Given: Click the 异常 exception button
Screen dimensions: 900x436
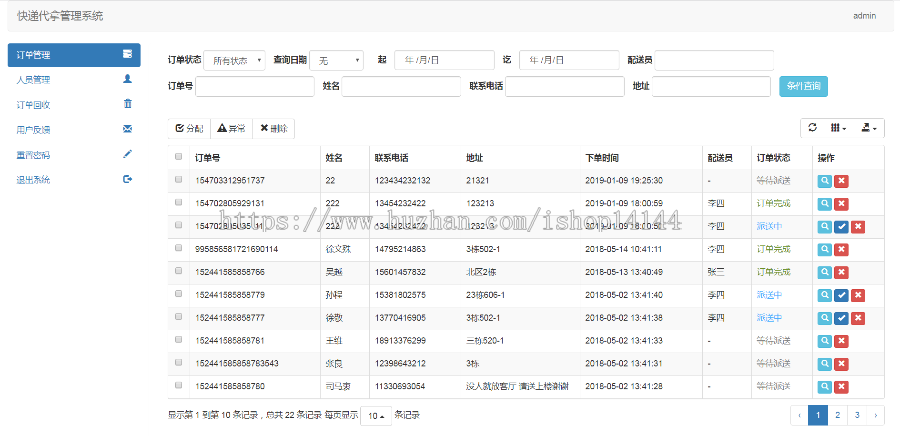Looking at the screenshot, I should pos(232,129).
